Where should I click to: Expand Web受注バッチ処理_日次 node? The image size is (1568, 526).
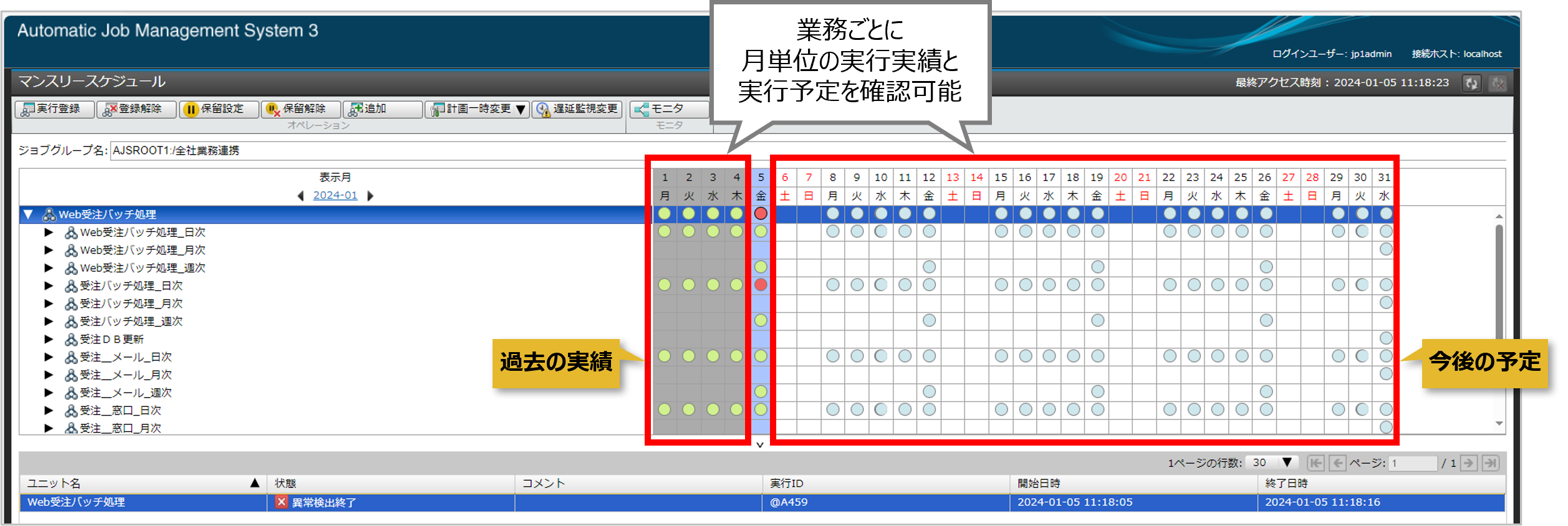[49, 232]
